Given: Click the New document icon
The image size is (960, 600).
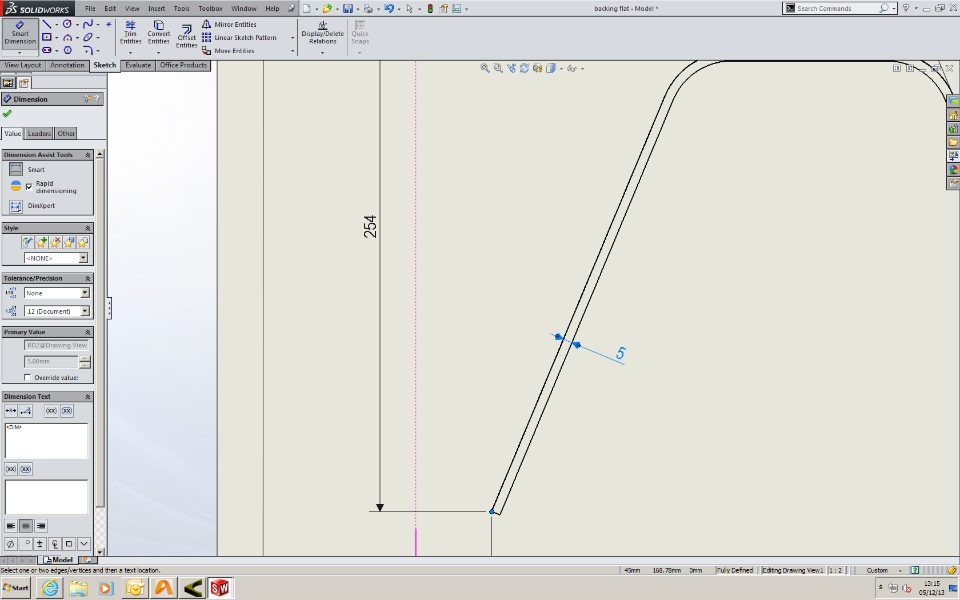Looking at the screenshot, I should point(307,9).
